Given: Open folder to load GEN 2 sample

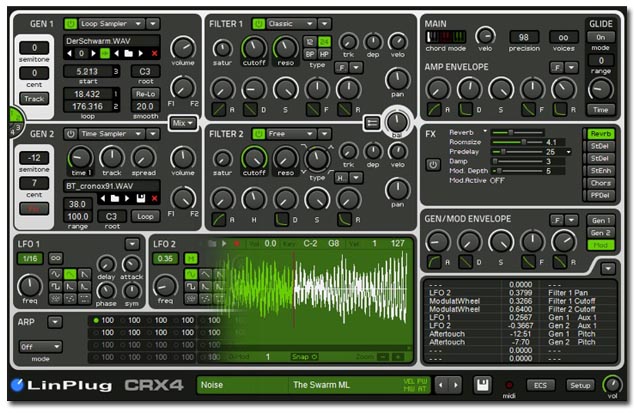Looking at the screenshot, I should (115, 199).
